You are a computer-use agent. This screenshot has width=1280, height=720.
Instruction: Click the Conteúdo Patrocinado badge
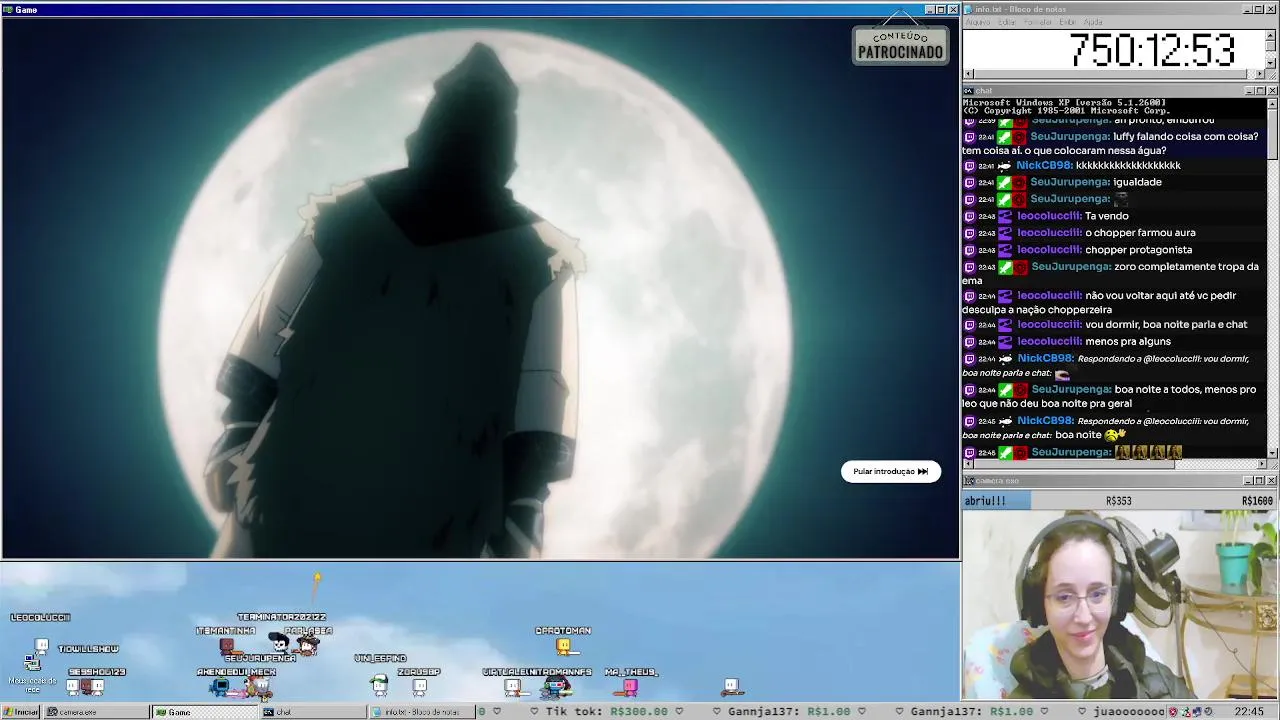coord(900,45)
